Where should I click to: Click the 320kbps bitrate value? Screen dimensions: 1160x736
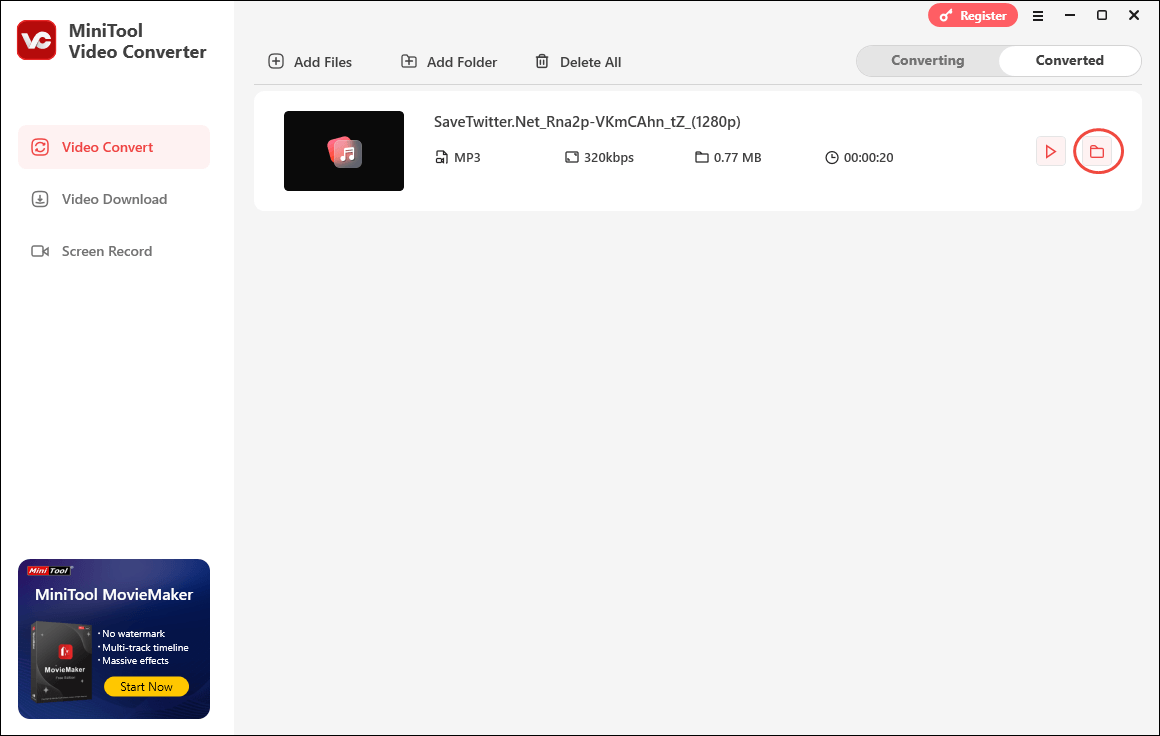[608, 158]
